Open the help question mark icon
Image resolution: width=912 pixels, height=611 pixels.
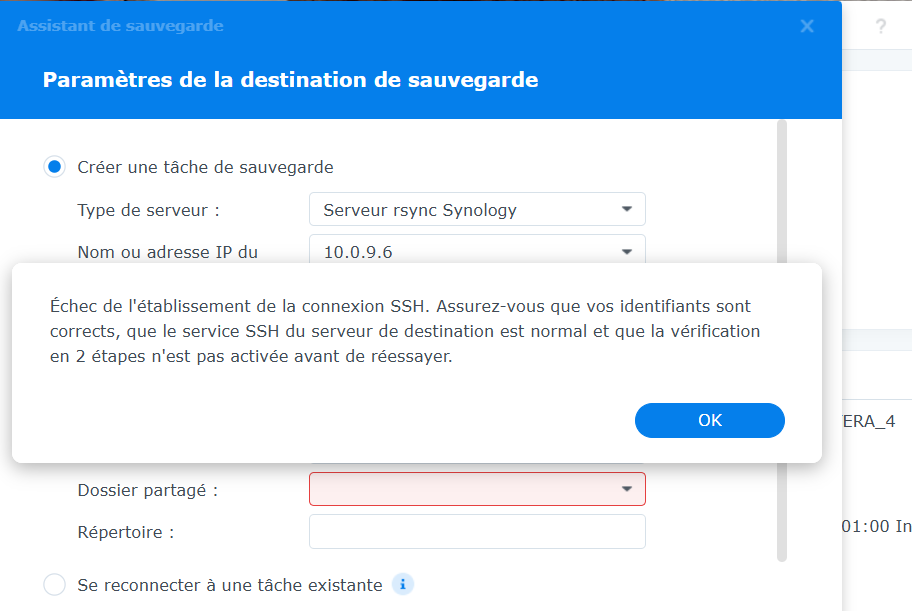[x=881, y=27]
